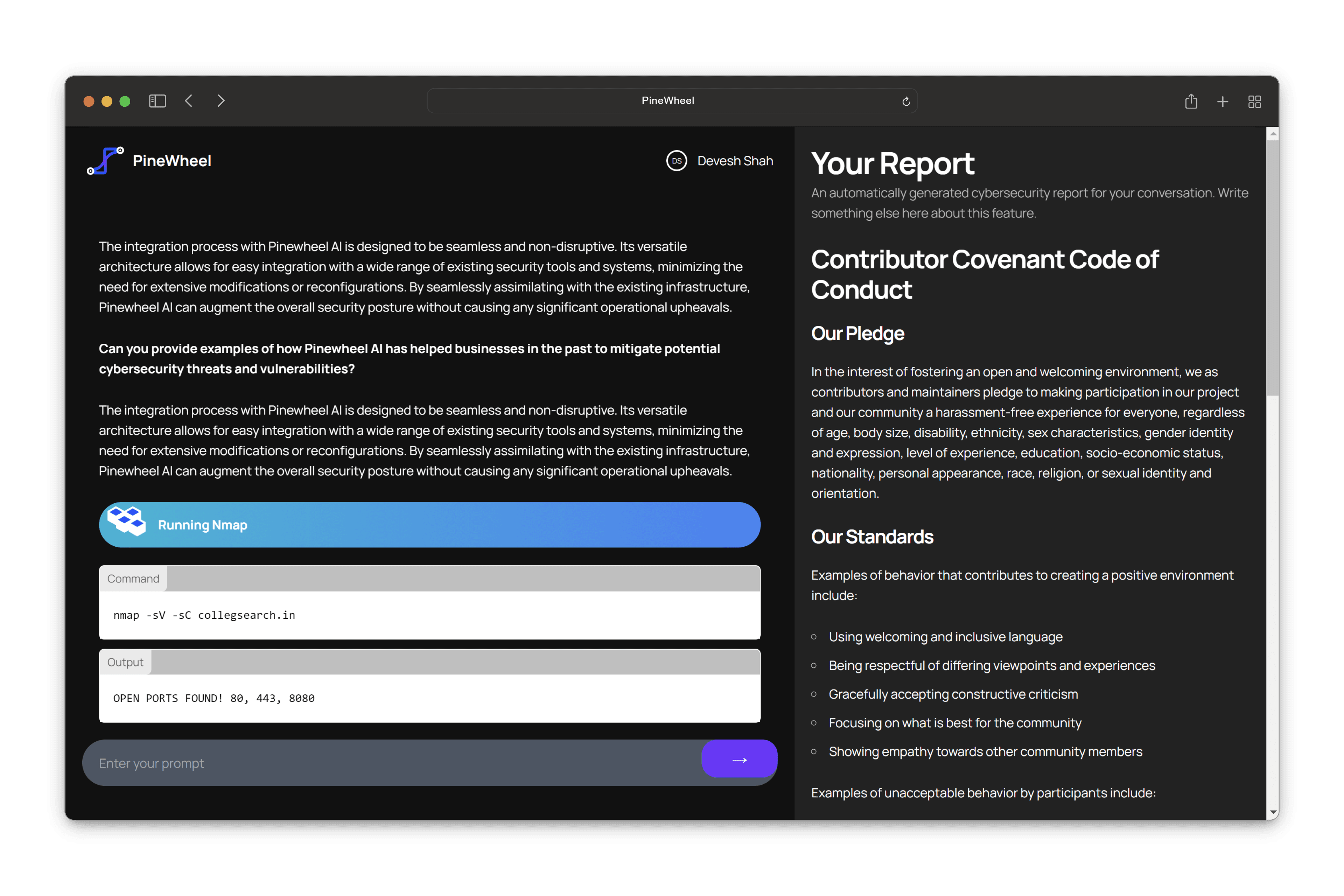The width and height of the screenshot is (1344, 896).
Task: Close the window with the red button
Action: click(x=89, y=101)
